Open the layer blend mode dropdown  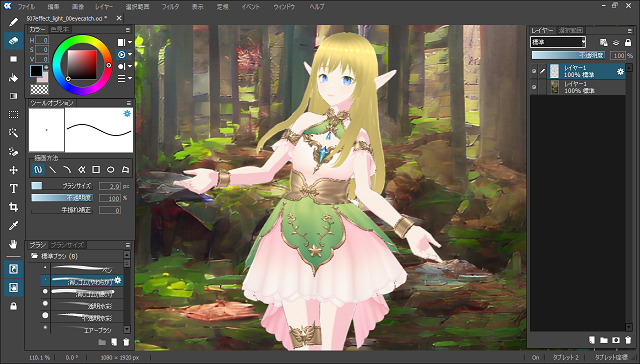coord(558,42)
